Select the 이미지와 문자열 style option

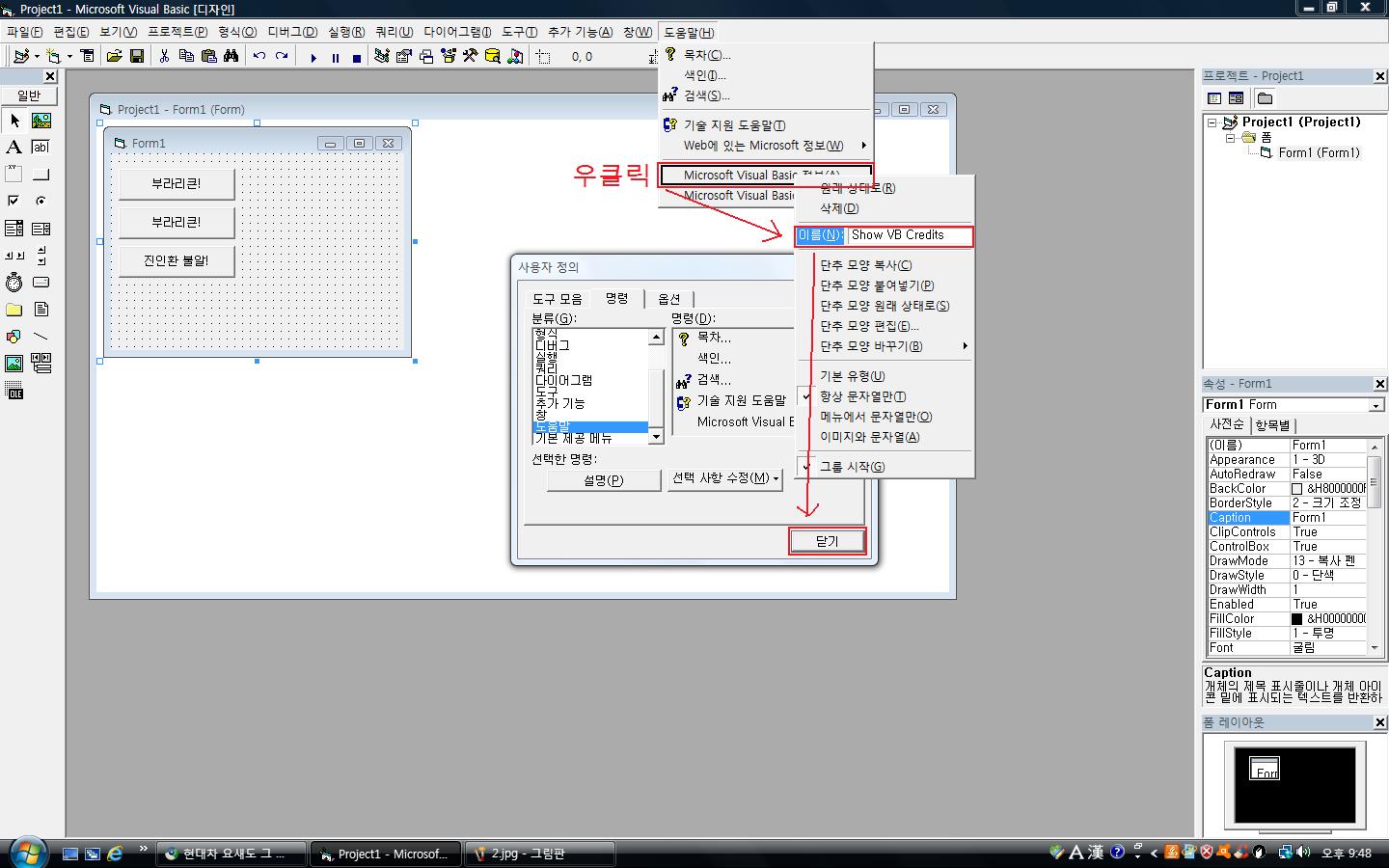(869, 437)
